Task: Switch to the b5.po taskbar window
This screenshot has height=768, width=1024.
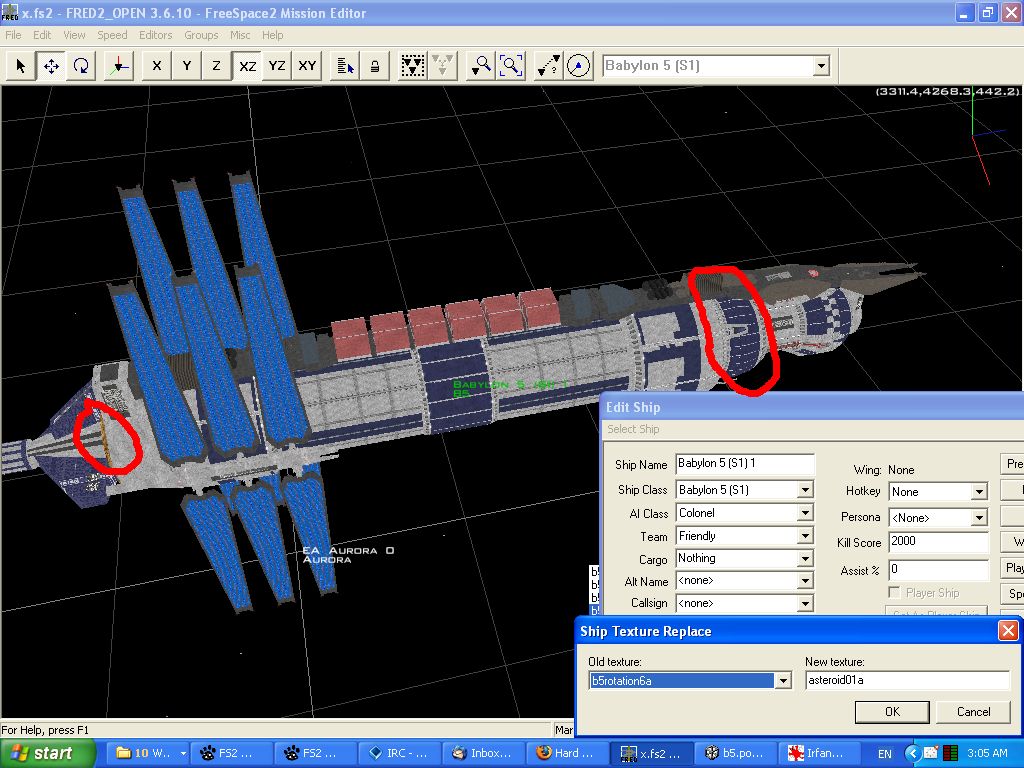Action: coord(735,753)
